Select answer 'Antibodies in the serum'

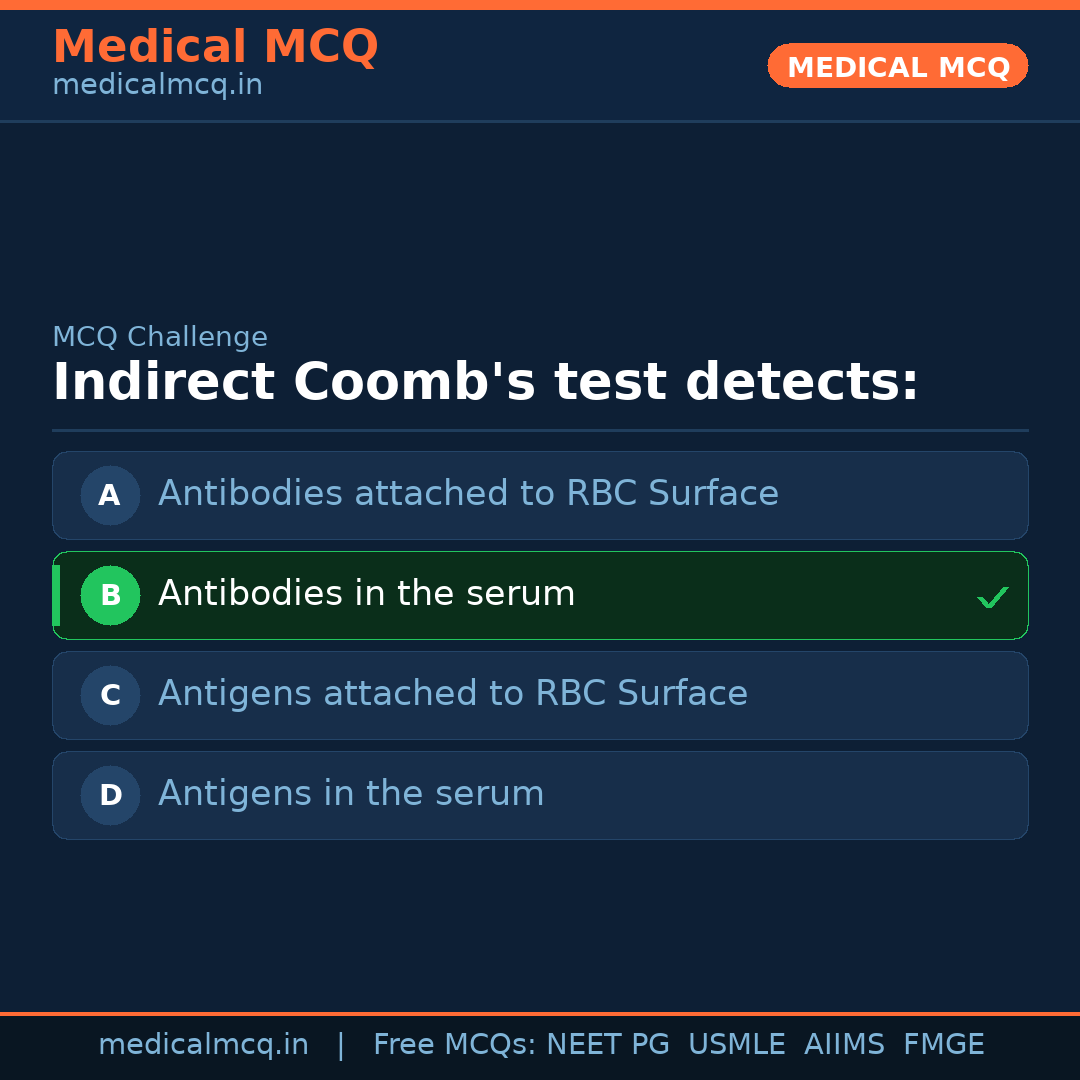click(366, 594)
